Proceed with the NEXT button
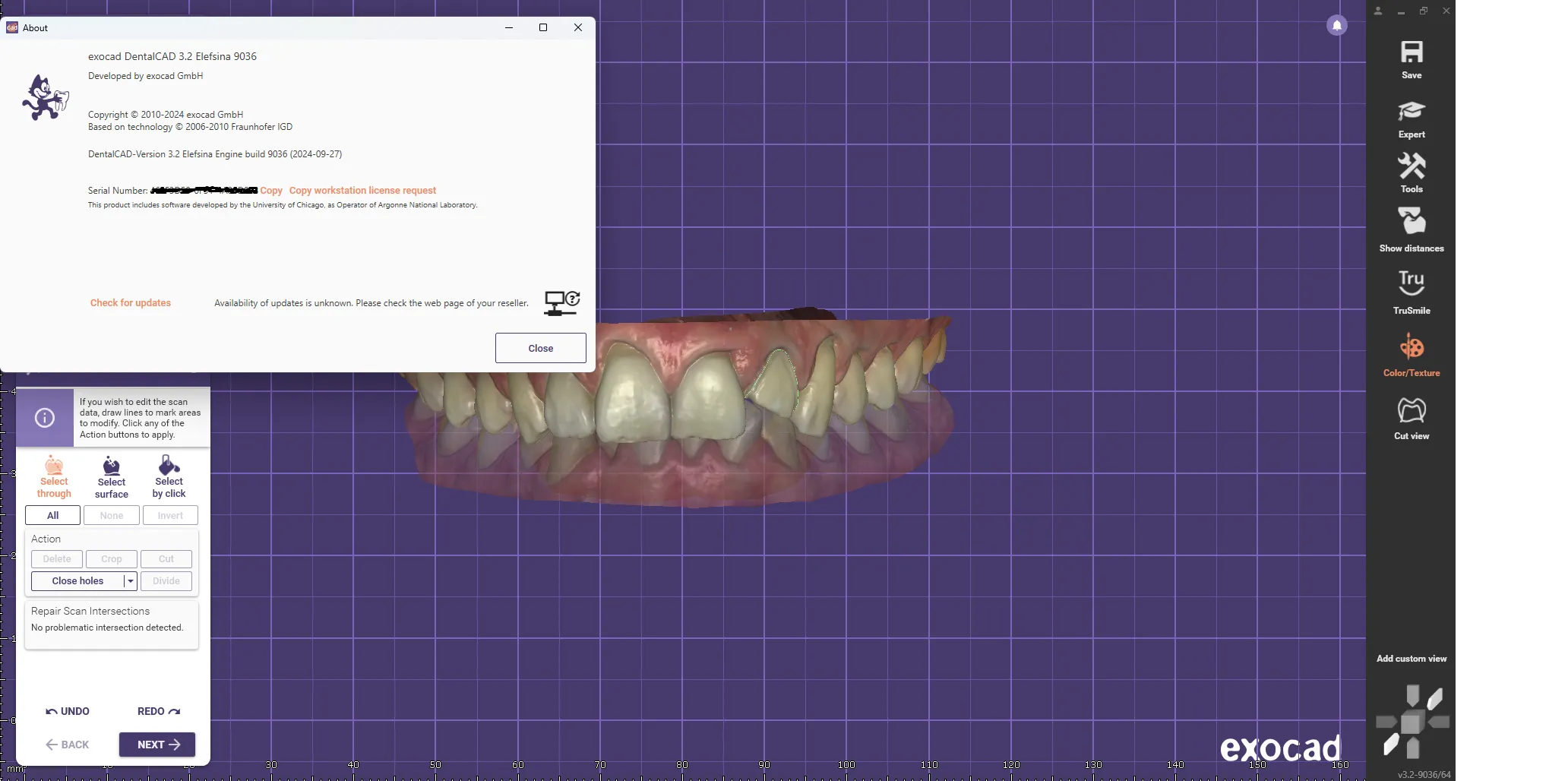The image size is (1568, 781). 157,745
